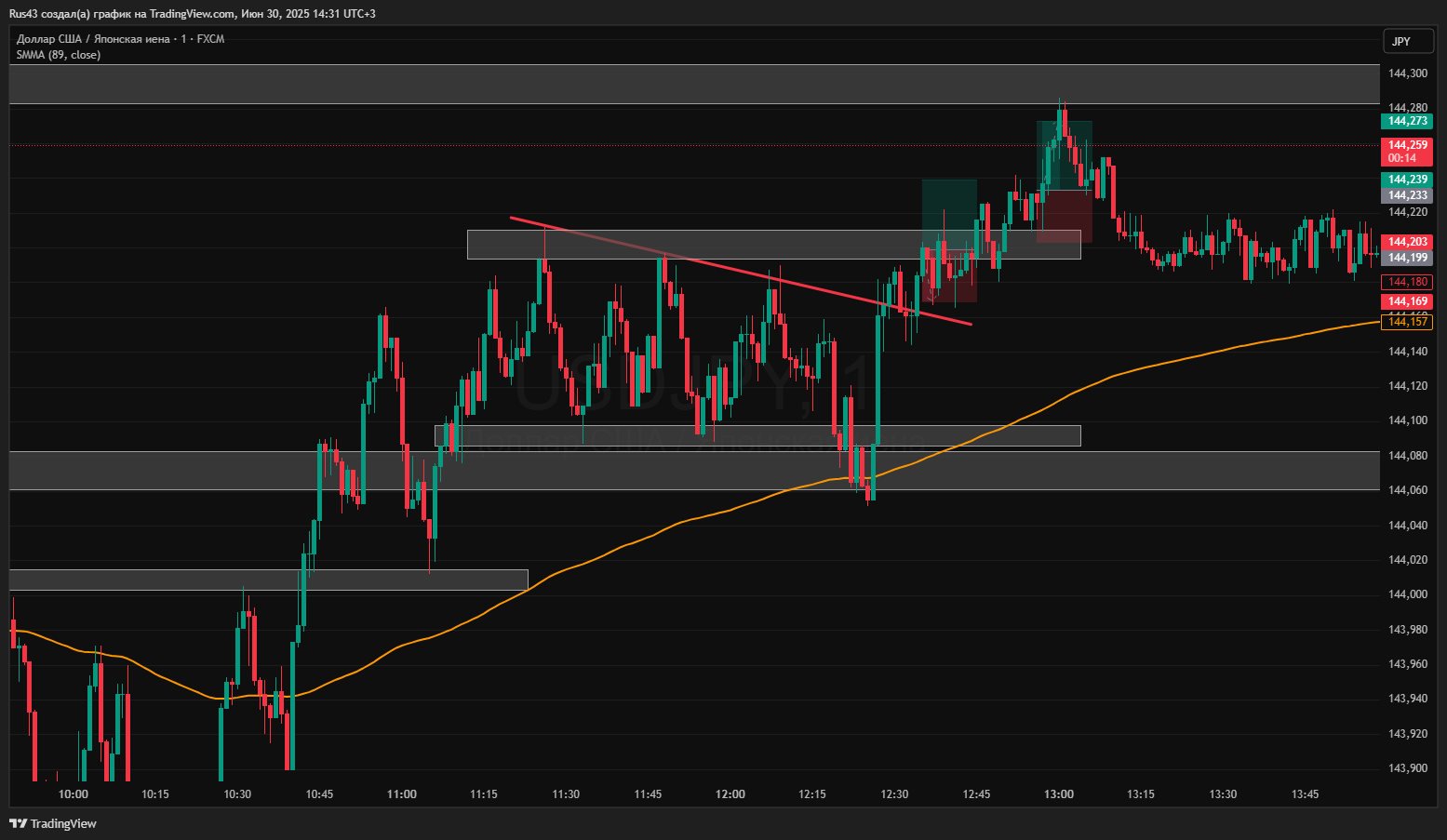Click the 10:45 time axis label
Image resolution: width=1447 pixels, height=840 pixels.
319,794
